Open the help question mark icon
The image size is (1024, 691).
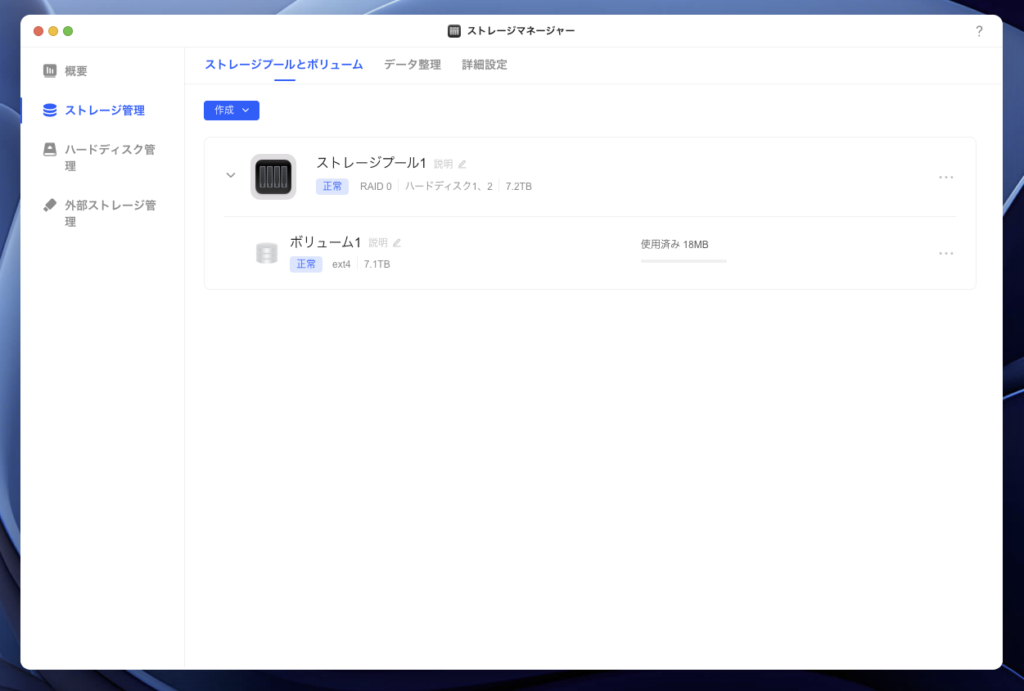pos(979,31)
